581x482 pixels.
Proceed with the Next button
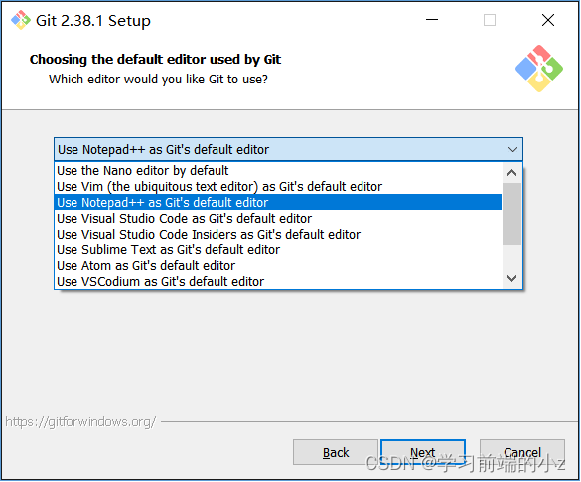tap(423, 452)
